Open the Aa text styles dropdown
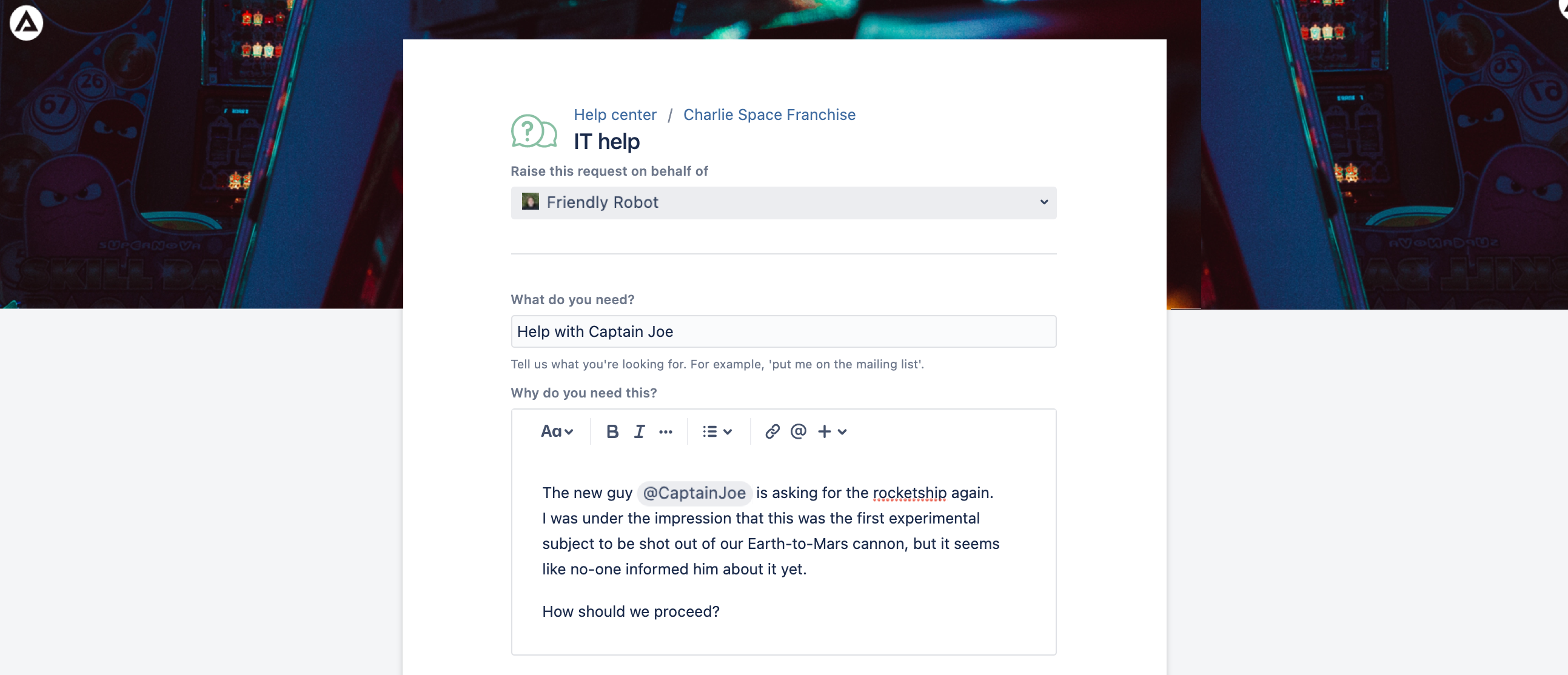The height and width of the screenshot is (675, 1568). [x=557, y=432]
